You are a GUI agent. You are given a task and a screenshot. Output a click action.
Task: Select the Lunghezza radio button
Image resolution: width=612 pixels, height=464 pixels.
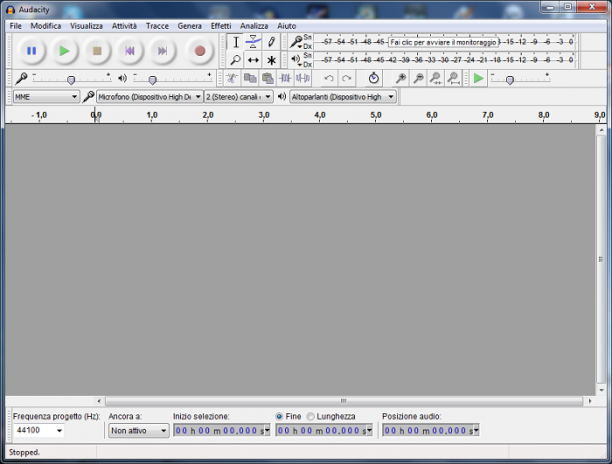(x=311, y=416)
